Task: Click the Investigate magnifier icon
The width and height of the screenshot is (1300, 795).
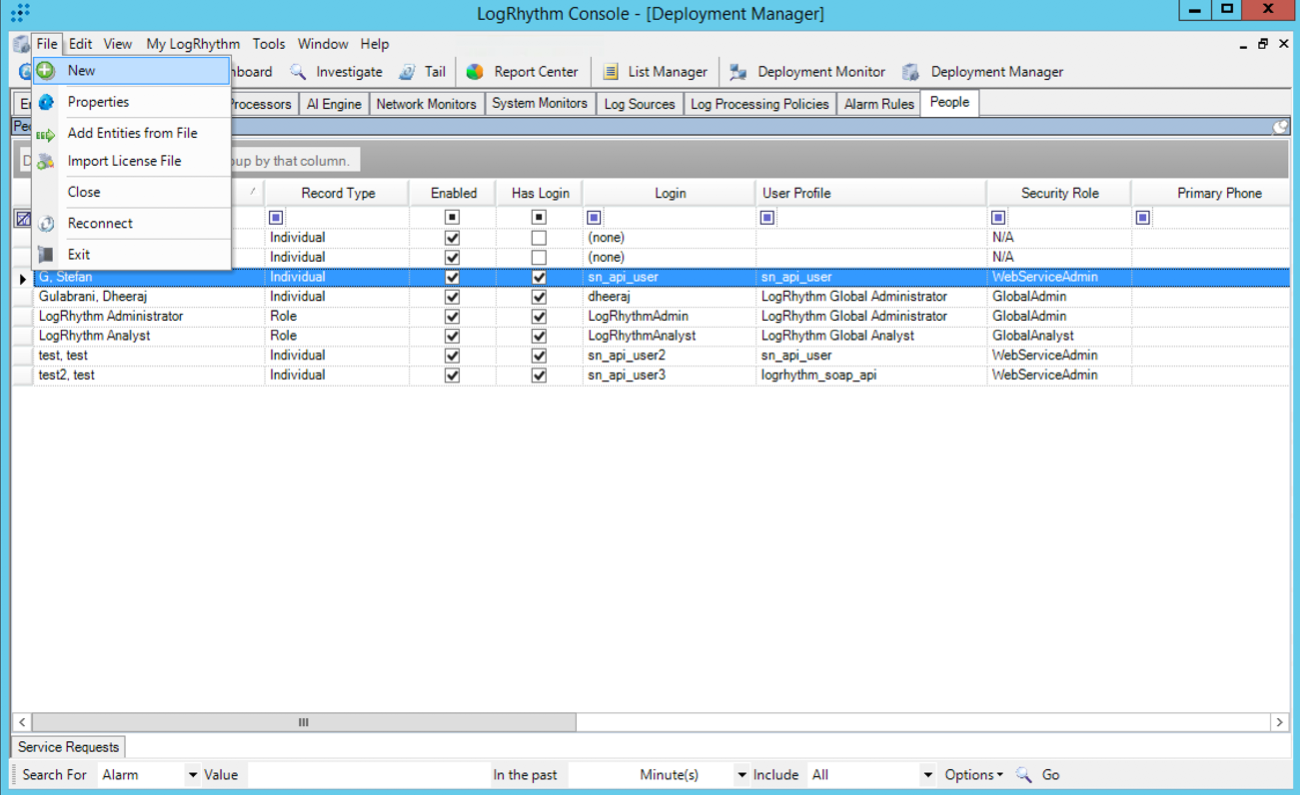Action: pos(298,72)
